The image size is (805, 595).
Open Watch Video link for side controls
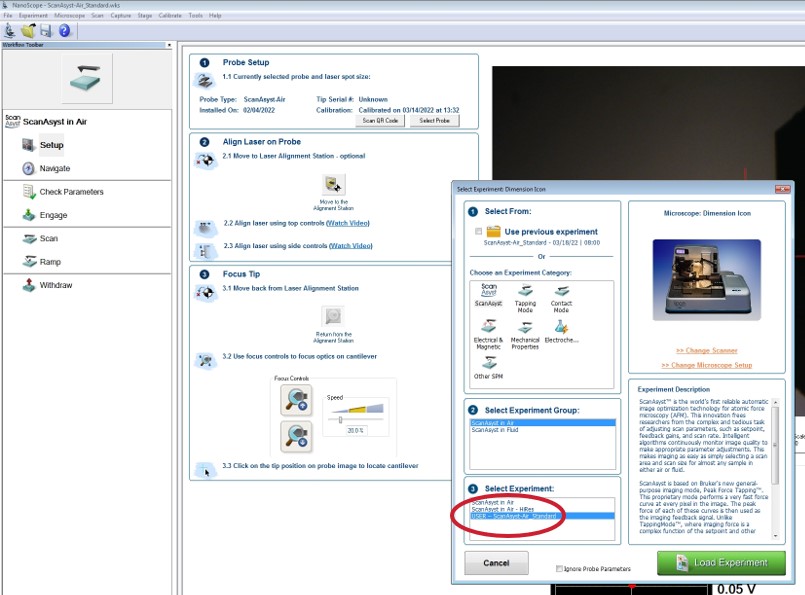click(351, 246)
